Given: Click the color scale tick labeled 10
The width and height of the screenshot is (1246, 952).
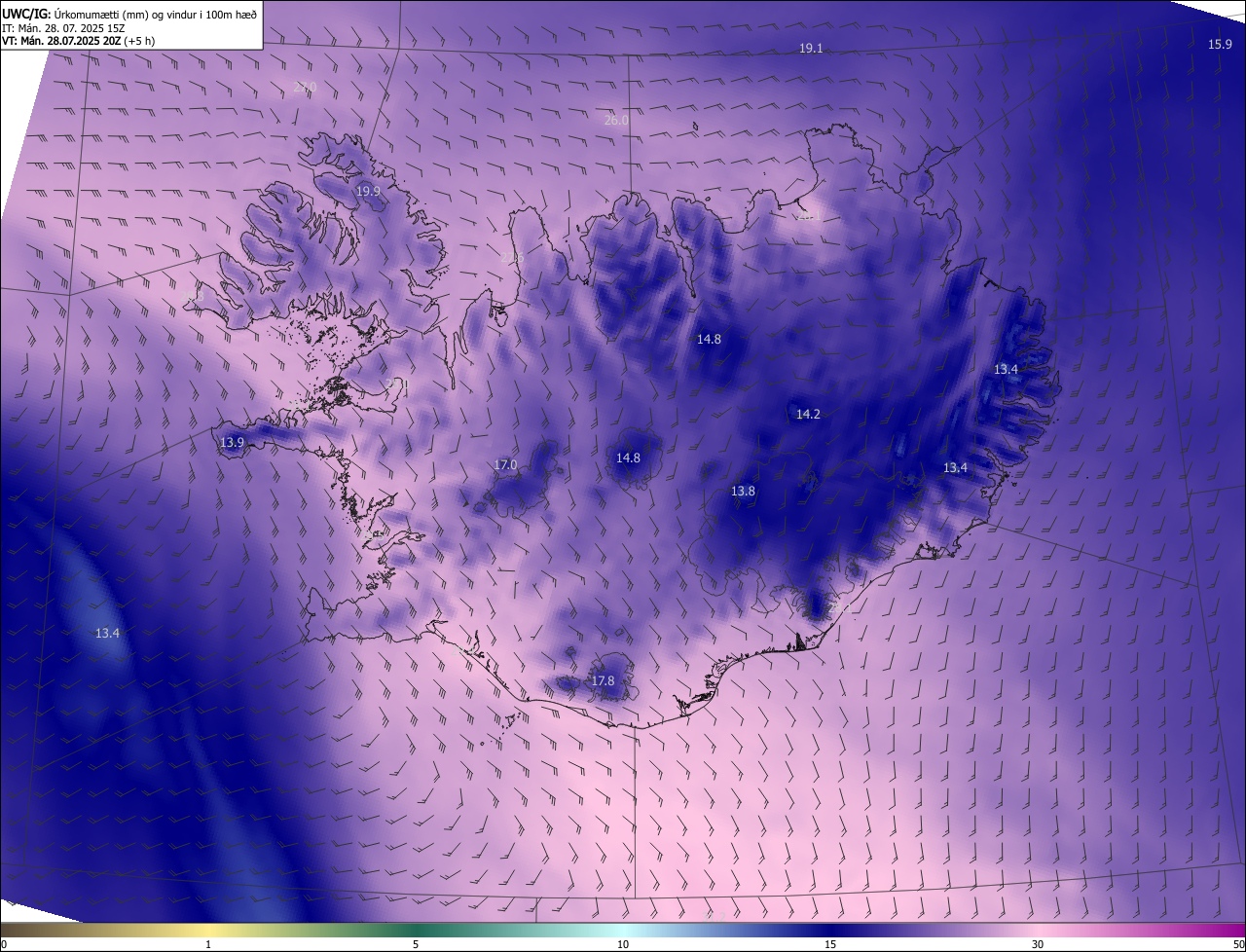Looking at the screenshot, I should click(623, 944).
